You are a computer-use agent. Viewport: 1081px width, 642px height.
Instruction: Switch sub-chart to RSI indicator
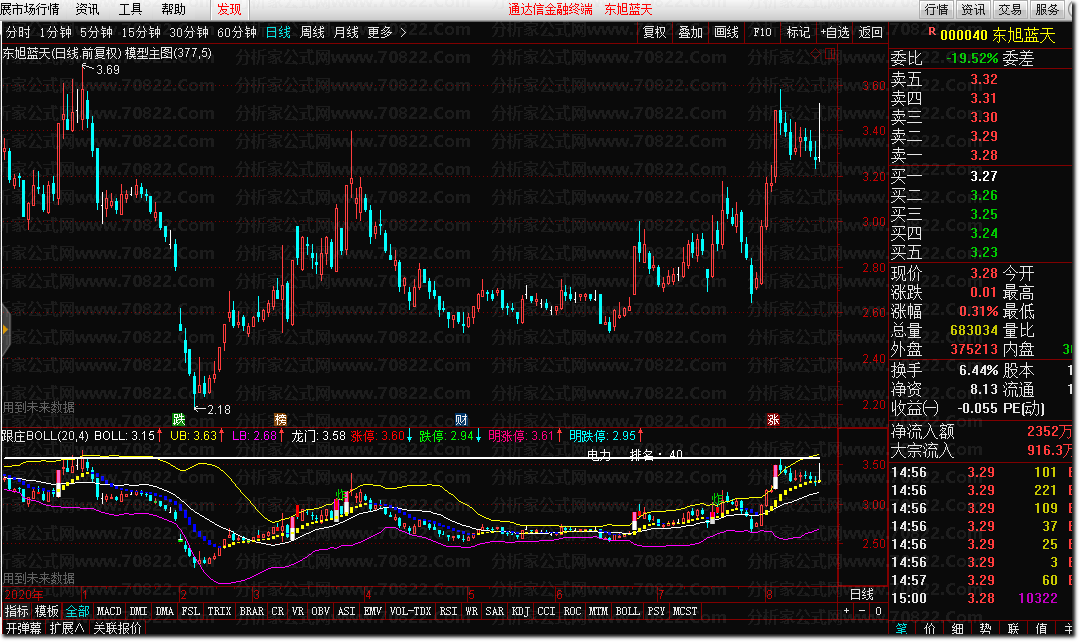(x=448, y=611)
